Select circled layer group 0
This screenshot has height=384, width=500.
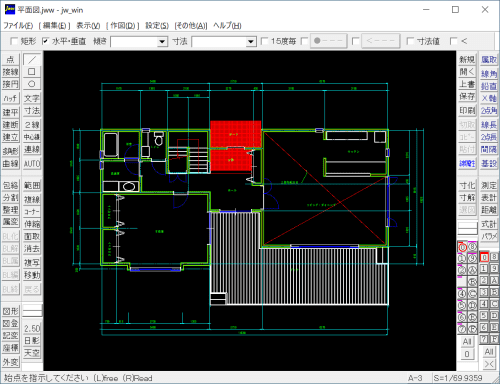462,247
